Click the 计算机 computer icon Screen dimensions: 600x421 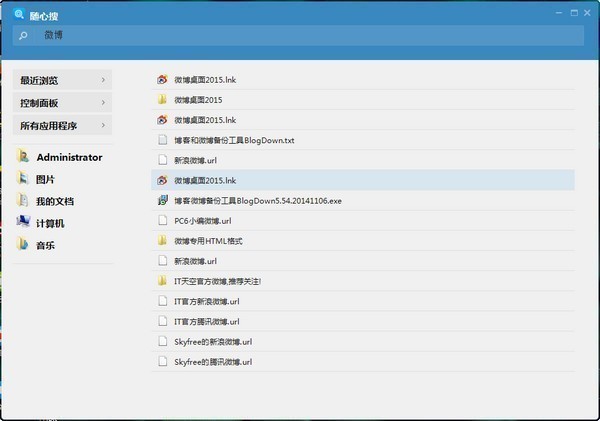[23, 222]
